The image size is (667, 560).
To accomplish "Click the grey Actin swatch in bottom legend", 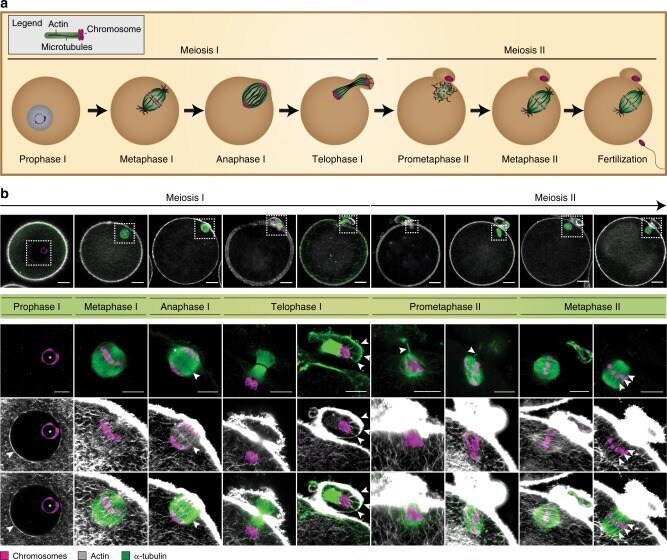I will click(x=83, y=556).
